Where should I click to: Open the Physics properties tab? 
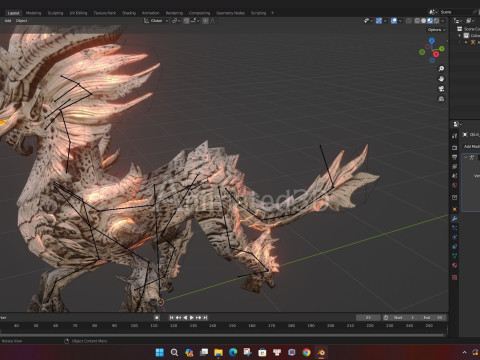[454, 237]
